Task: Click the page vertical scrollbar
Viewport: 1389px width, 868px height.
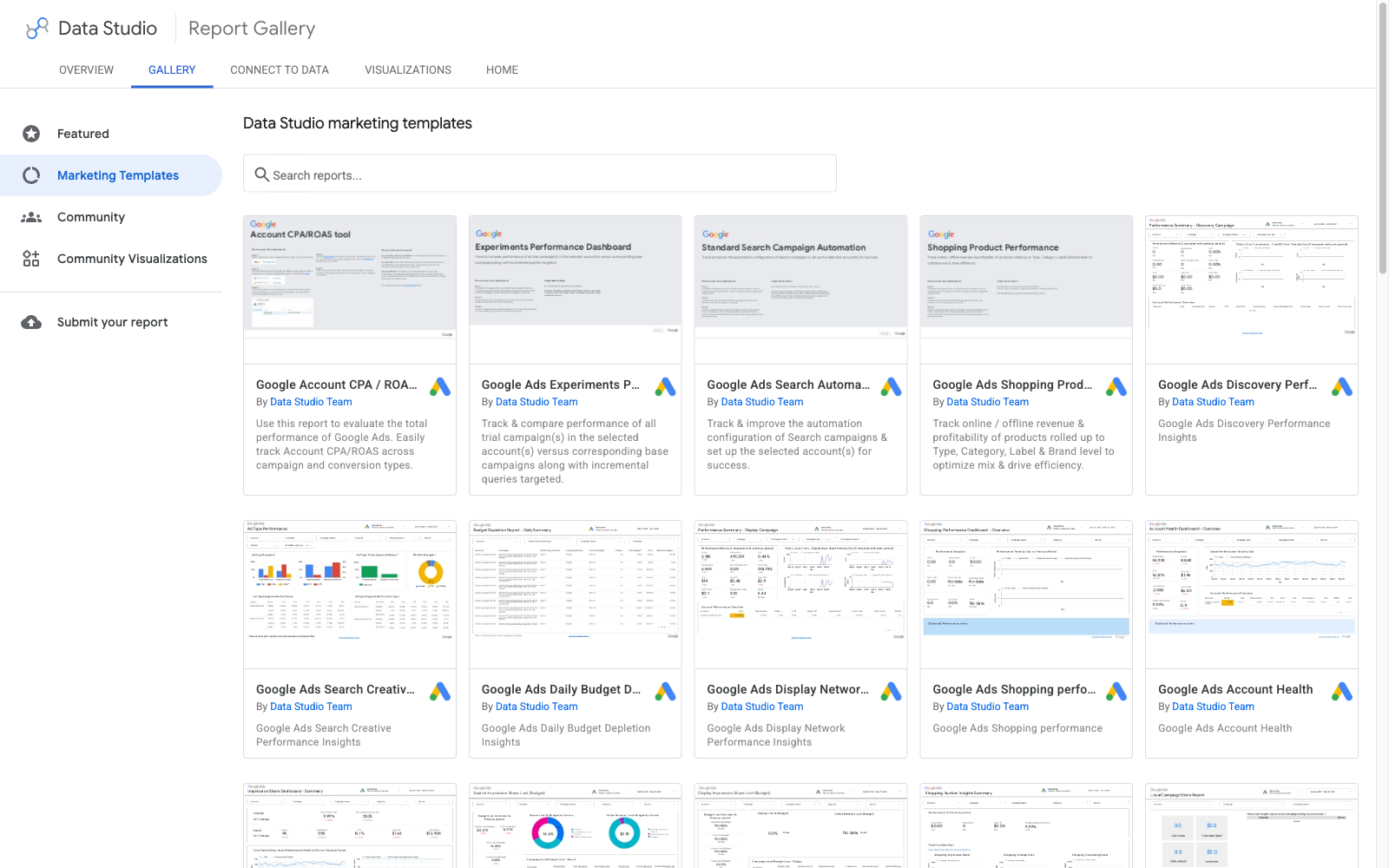Action: click(x=1383, y=139)
